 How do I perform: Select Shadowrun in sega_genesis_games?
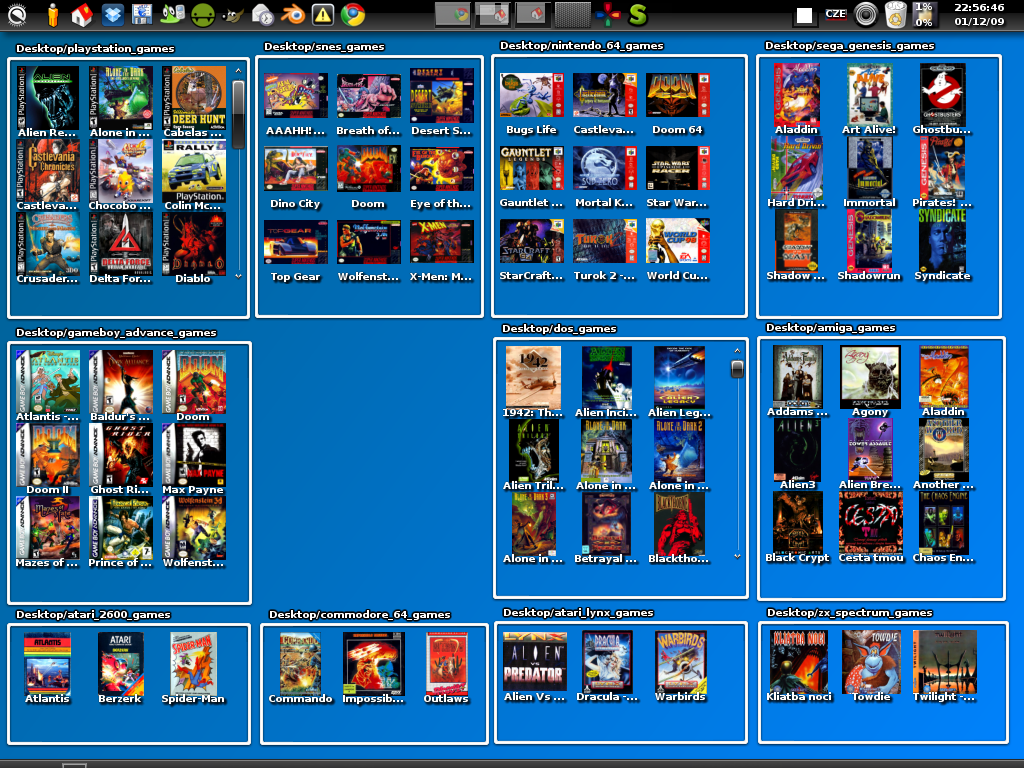click(x=869, y=245)
